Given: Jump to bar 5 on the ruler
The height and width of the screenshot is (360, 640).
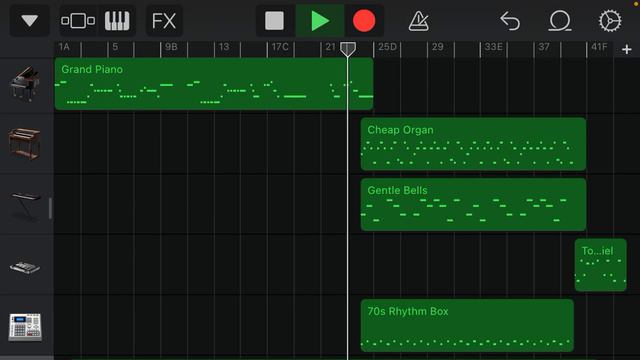Looking at the screenshot, I should 115,47.
